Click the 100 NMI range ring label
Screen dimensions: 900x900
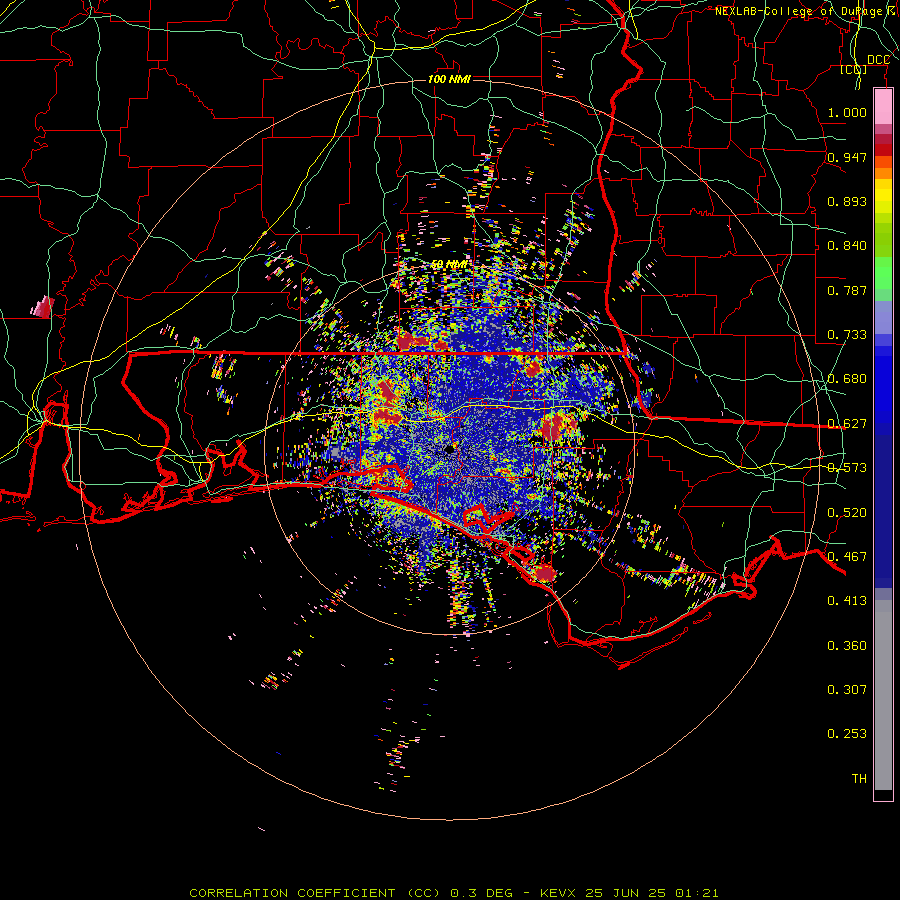click(449, 79)
